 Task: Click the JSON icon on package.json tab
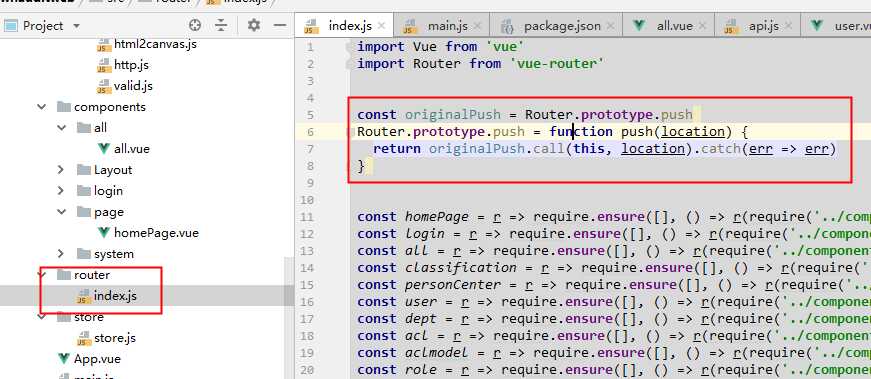507,26
